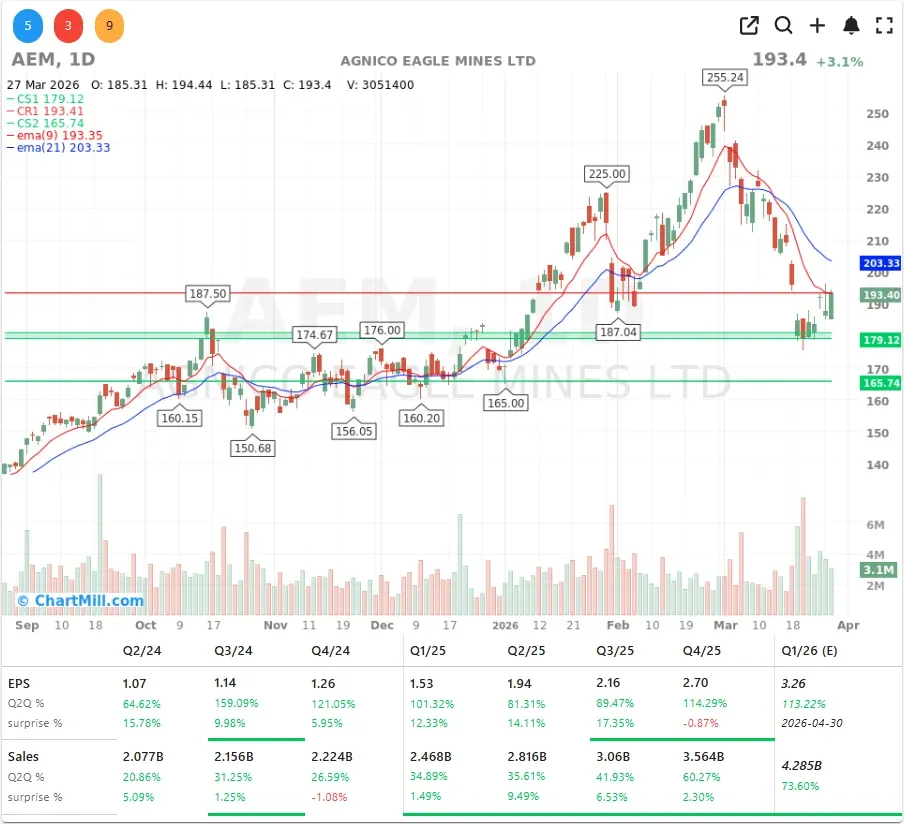This screenshot has height=824, width=904.
Task: Open the symbol search magnifier
Action: pos(784,26)
